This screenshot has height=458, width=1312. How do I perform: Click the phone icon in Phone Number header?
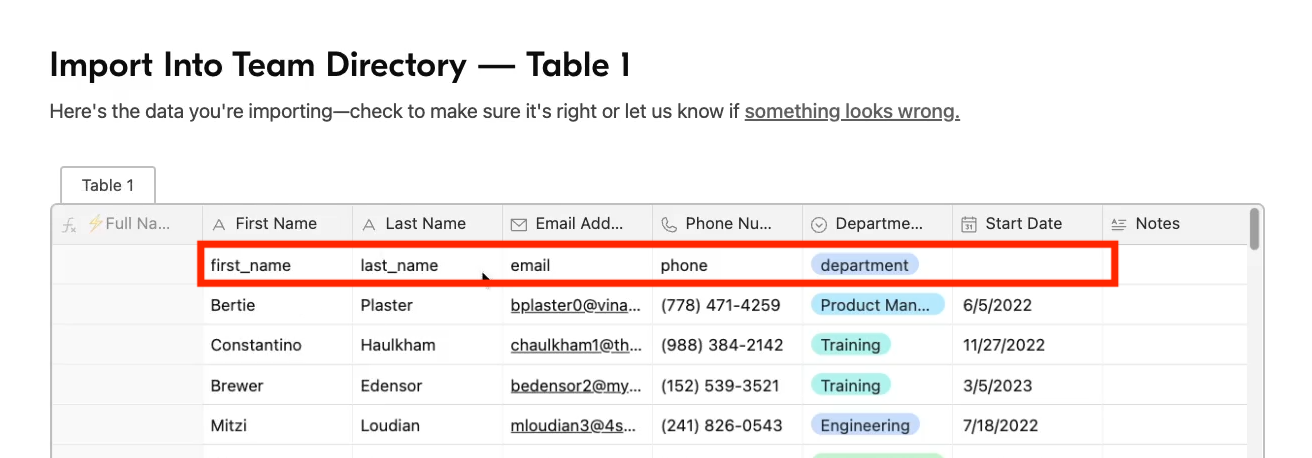(x=669, y=224)
